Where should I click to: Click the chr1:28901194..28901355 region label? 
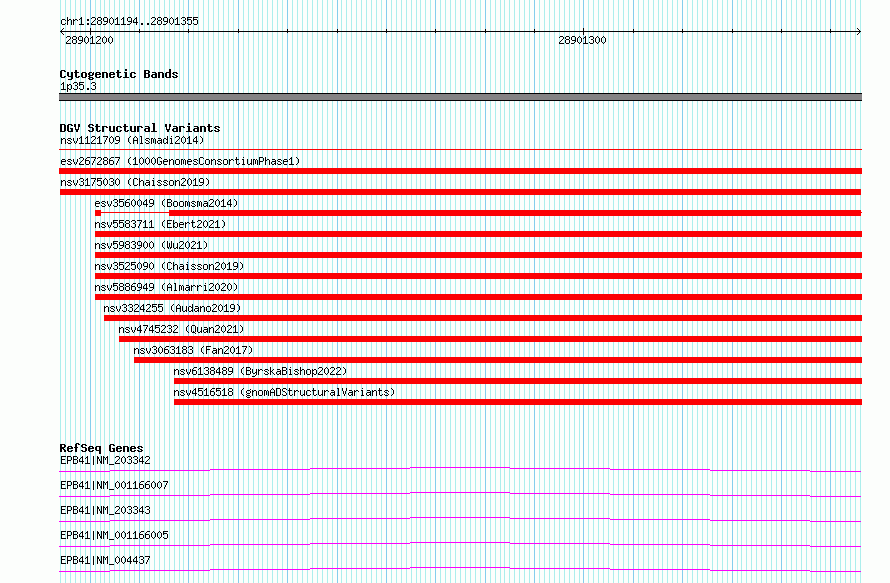129,21
